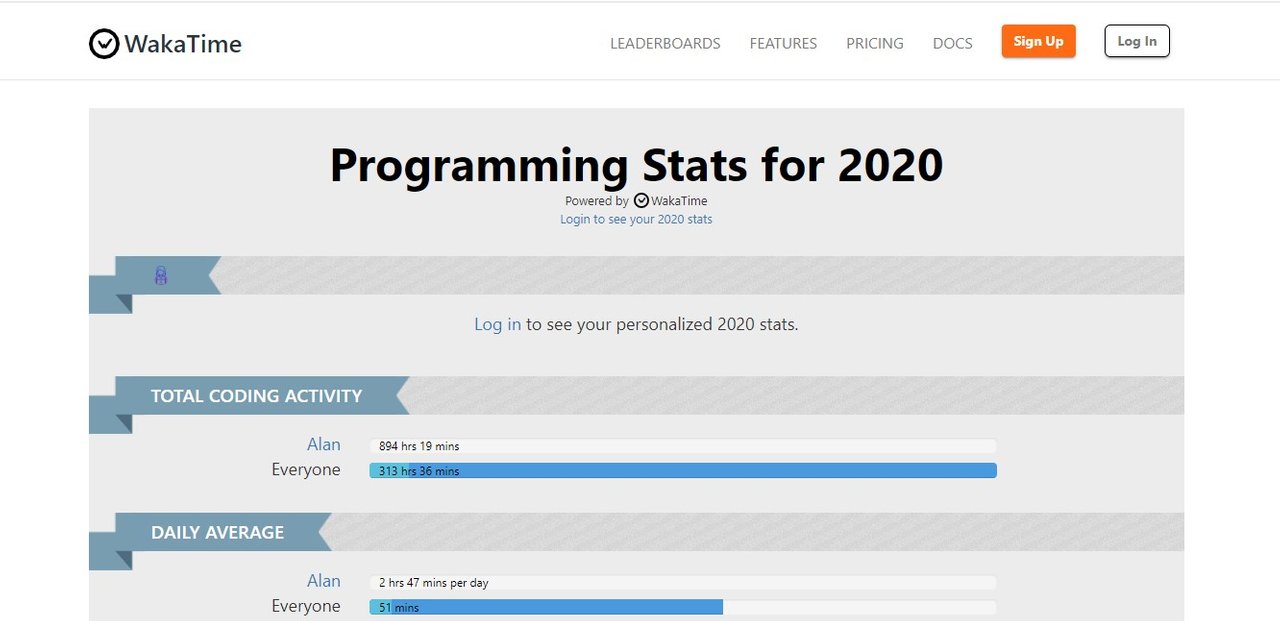Click the 'Powered by' text

[597, 201]
